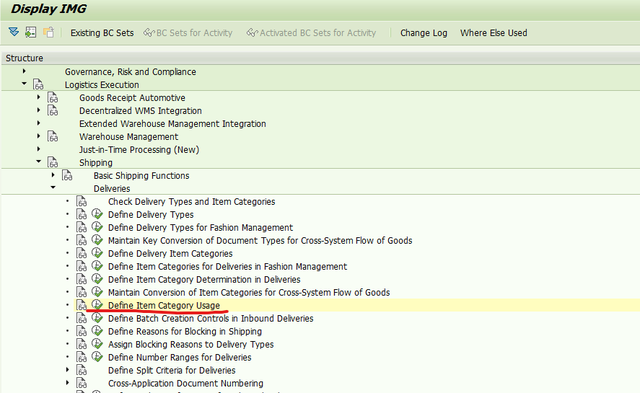Expand Goods Receipt Automotive node
640x393 pixels.
[38, 98]
